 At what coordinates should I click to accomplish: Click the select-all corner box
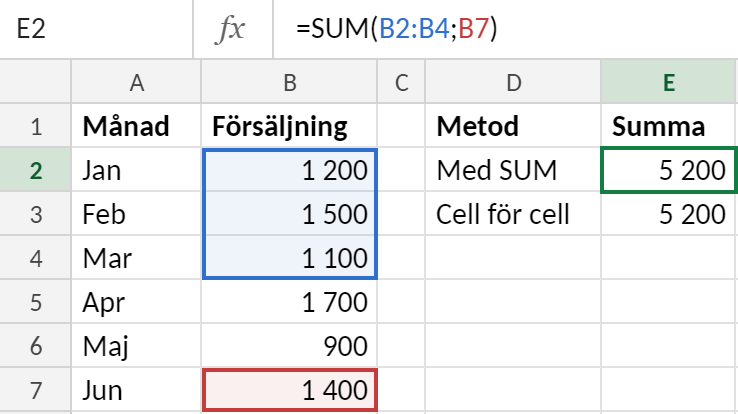pos(35,82)
